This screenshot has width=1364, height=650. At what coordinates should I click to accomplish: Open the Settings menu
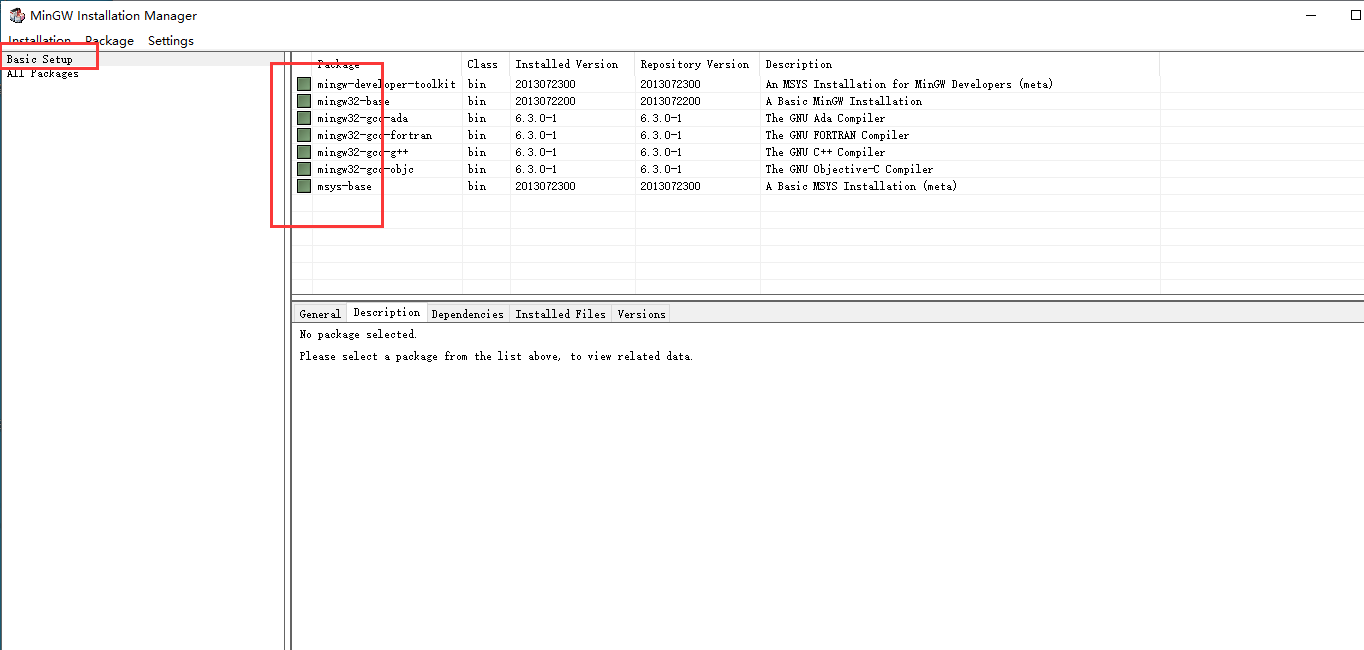pos(171,41)
